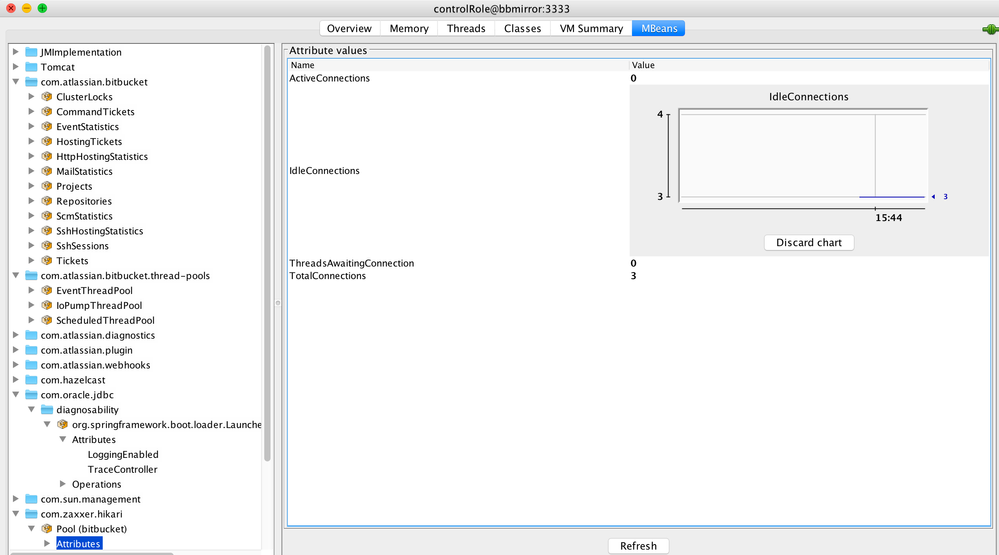
Task: Click the JMImplementation folder icon
Action: coord(31,52)
